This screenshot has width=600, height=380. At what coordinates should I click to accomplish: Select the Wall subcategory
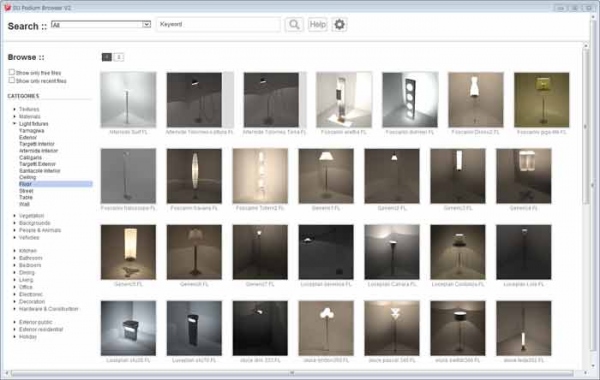(x=24, y=204)
